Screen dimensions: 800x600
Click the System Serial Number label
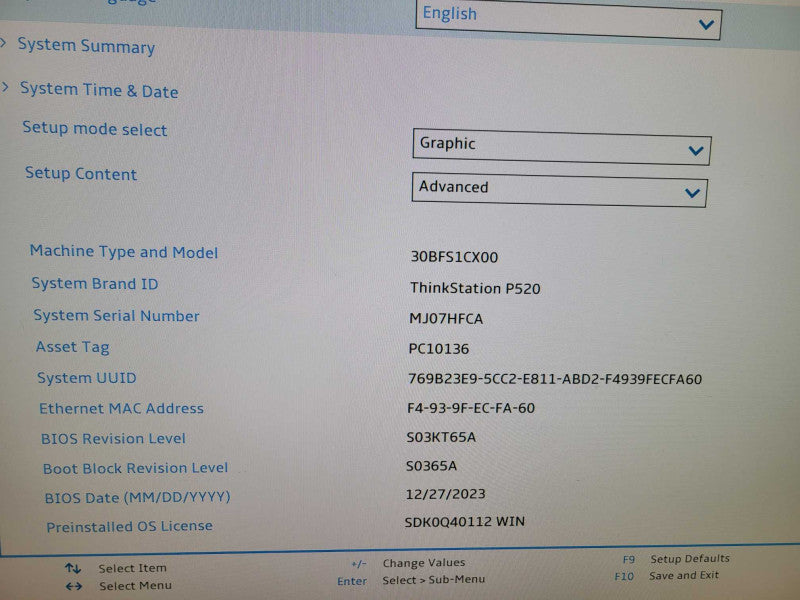tap(116, 315)
